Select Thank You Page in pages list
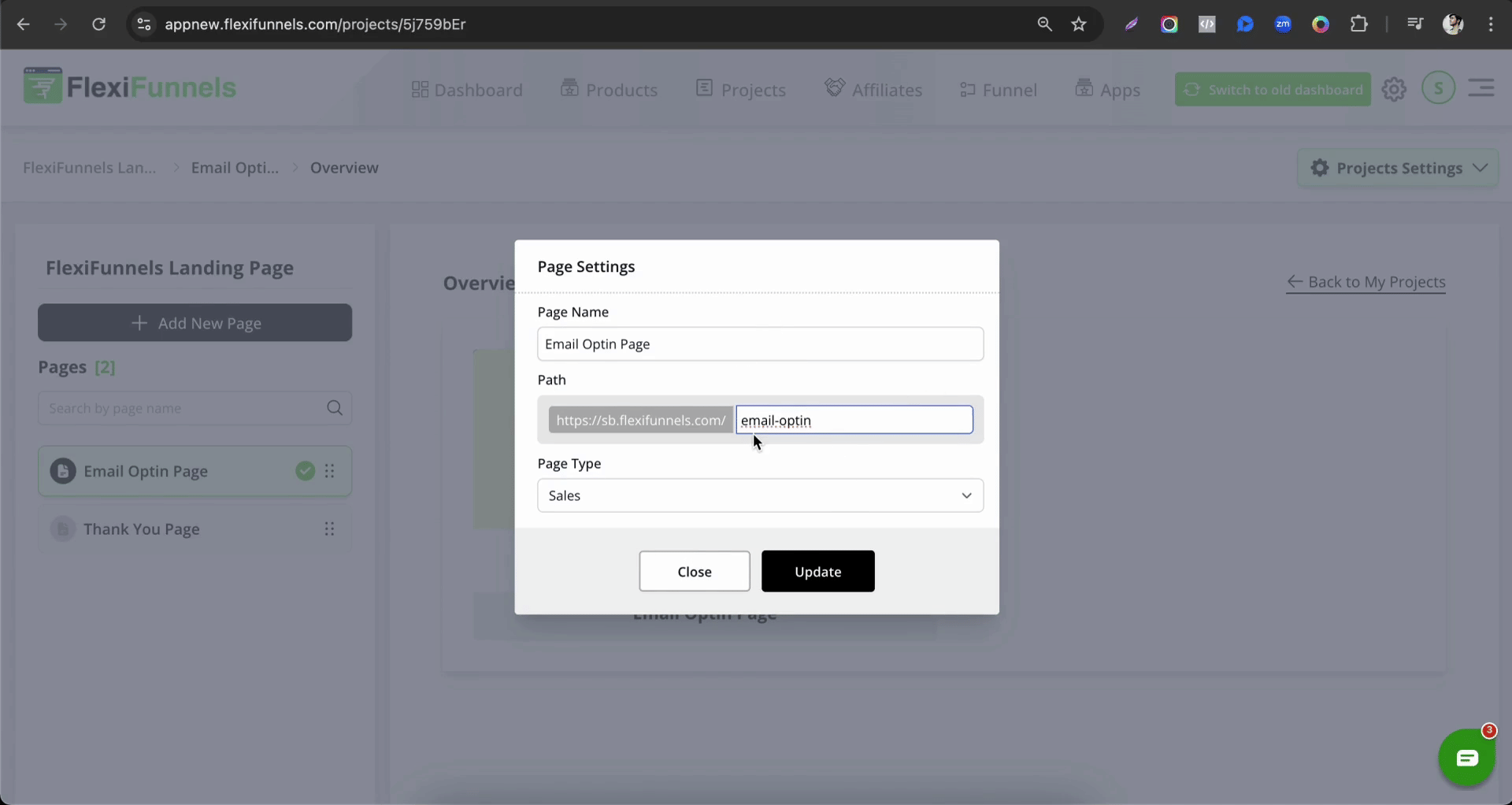This screenshot has width=1512, height=805. (x=142, y=529)
